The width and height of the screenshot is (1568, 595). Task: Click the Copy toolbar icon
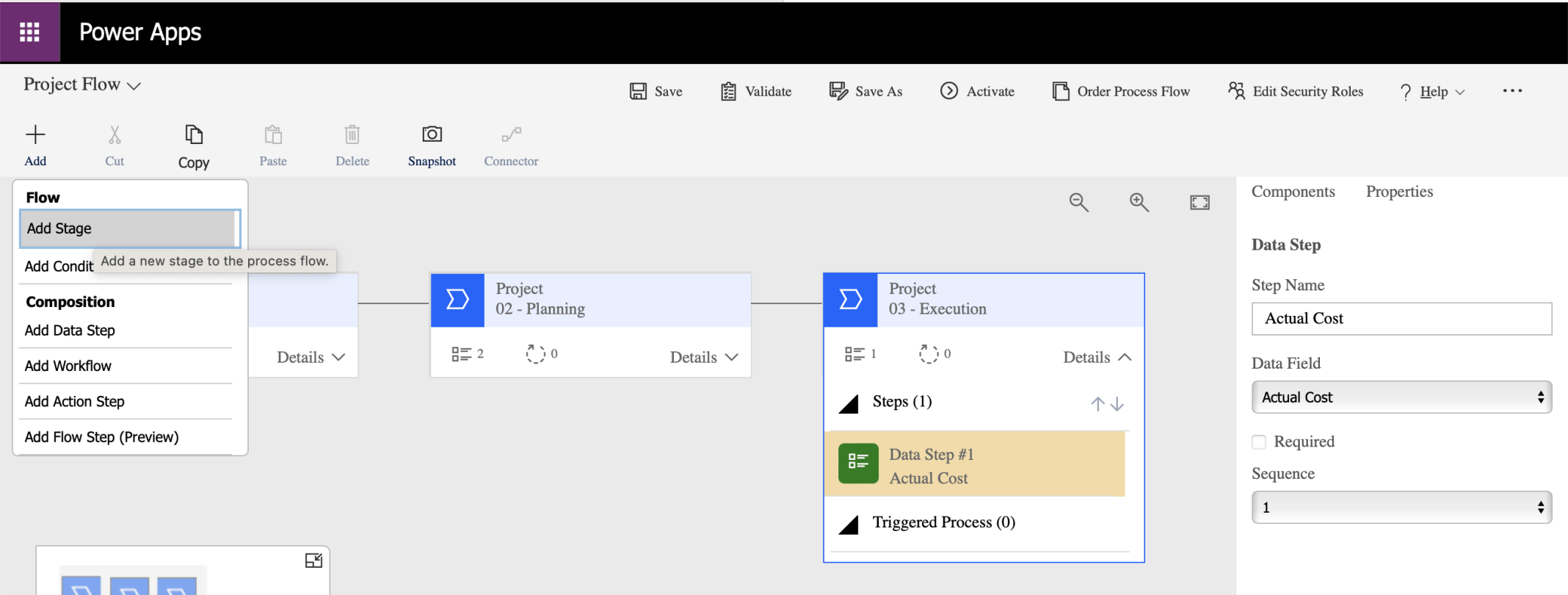pos(194,135)
